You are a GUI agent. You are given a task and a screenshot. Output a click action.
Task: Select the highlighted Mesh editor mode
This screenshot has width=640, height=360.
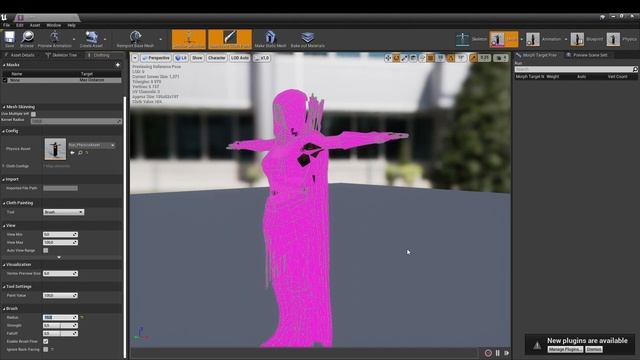click(x=504, y=39)
